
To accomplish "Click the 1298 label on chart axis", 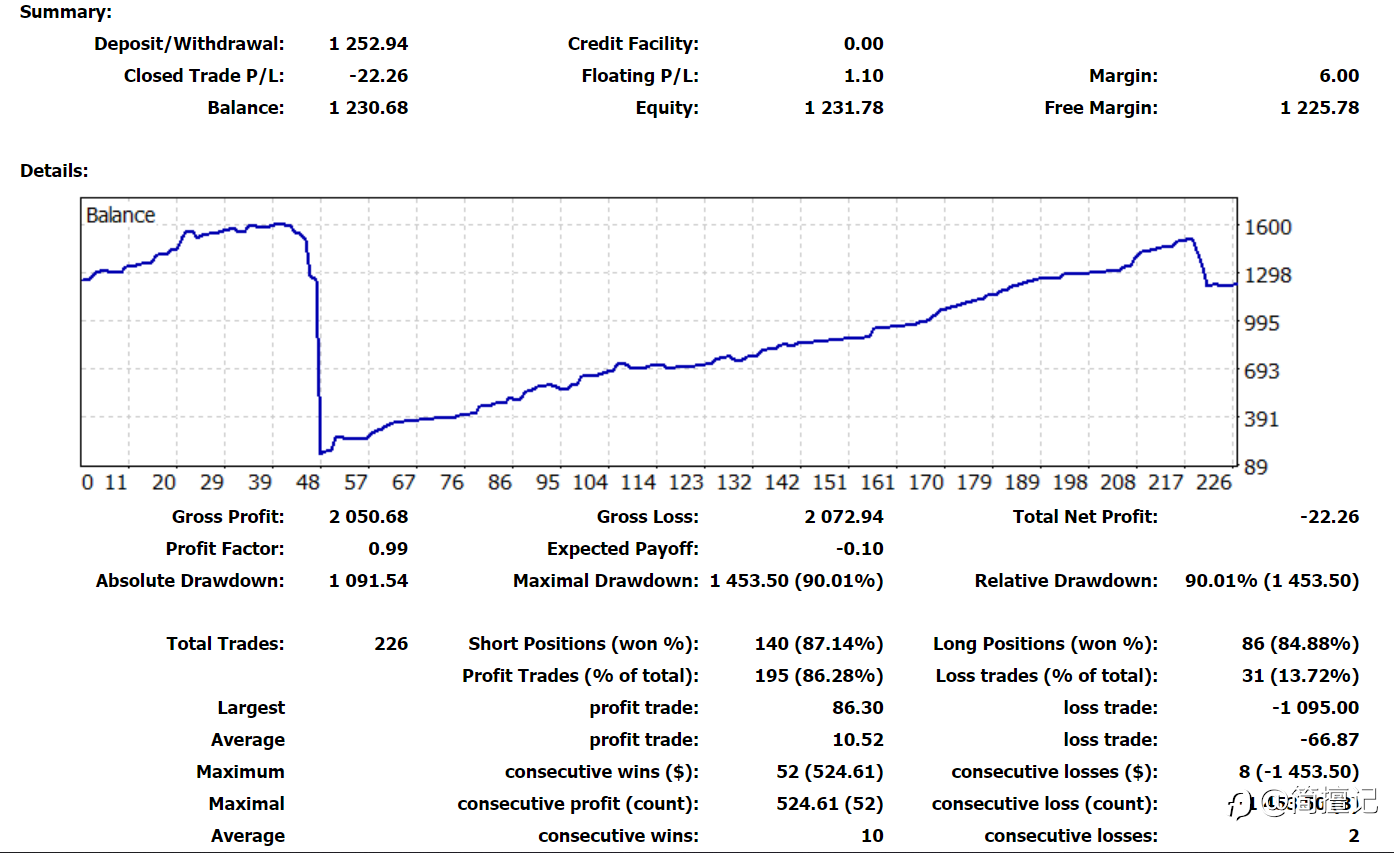I will (x=1268, y=275).
